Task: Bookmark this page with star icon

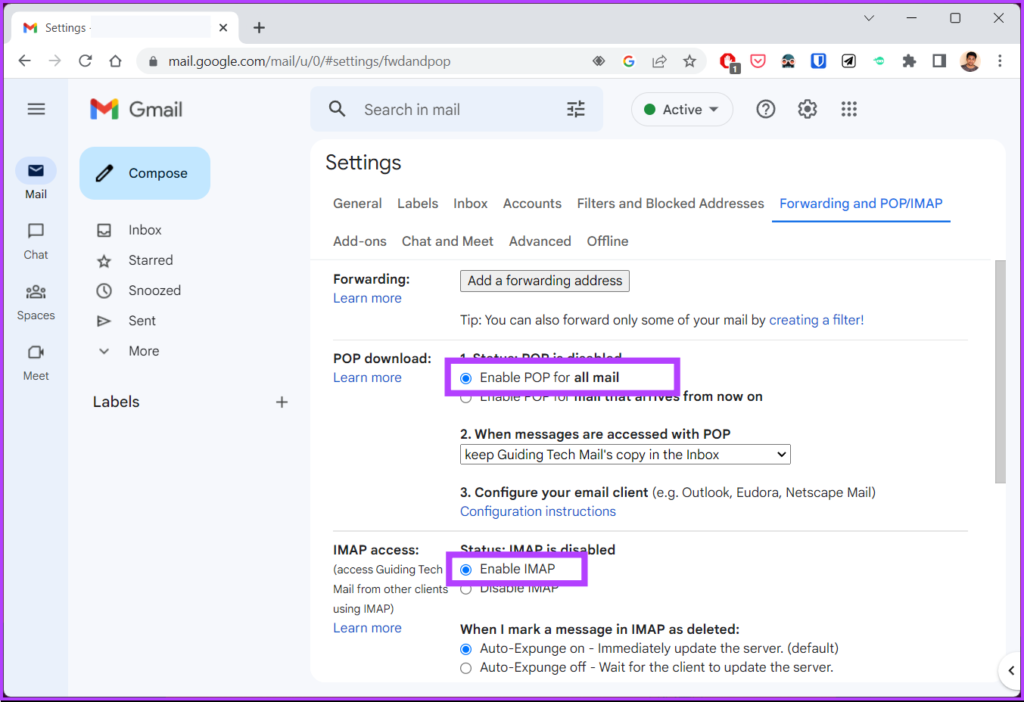Action: pyautogui.click(x=690, y=61)
